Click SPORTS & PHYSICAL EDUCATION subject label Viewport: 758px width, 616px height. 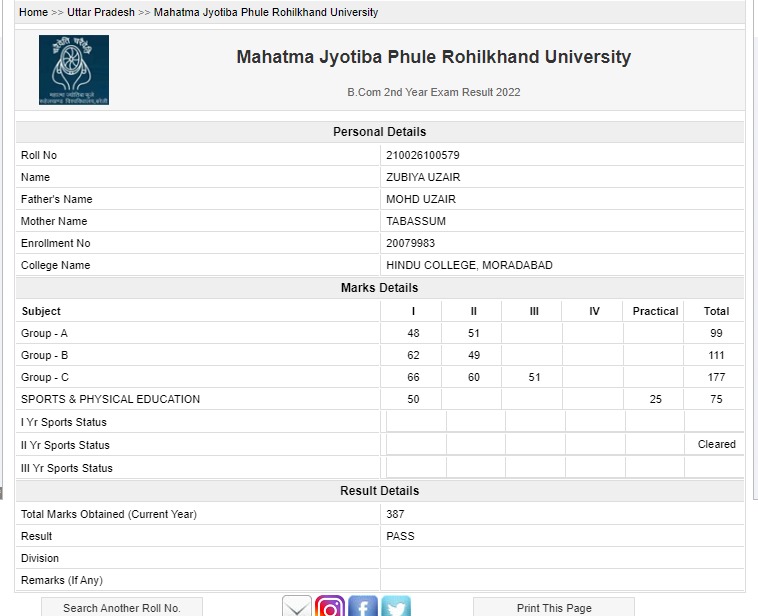(x=110, y=399)
